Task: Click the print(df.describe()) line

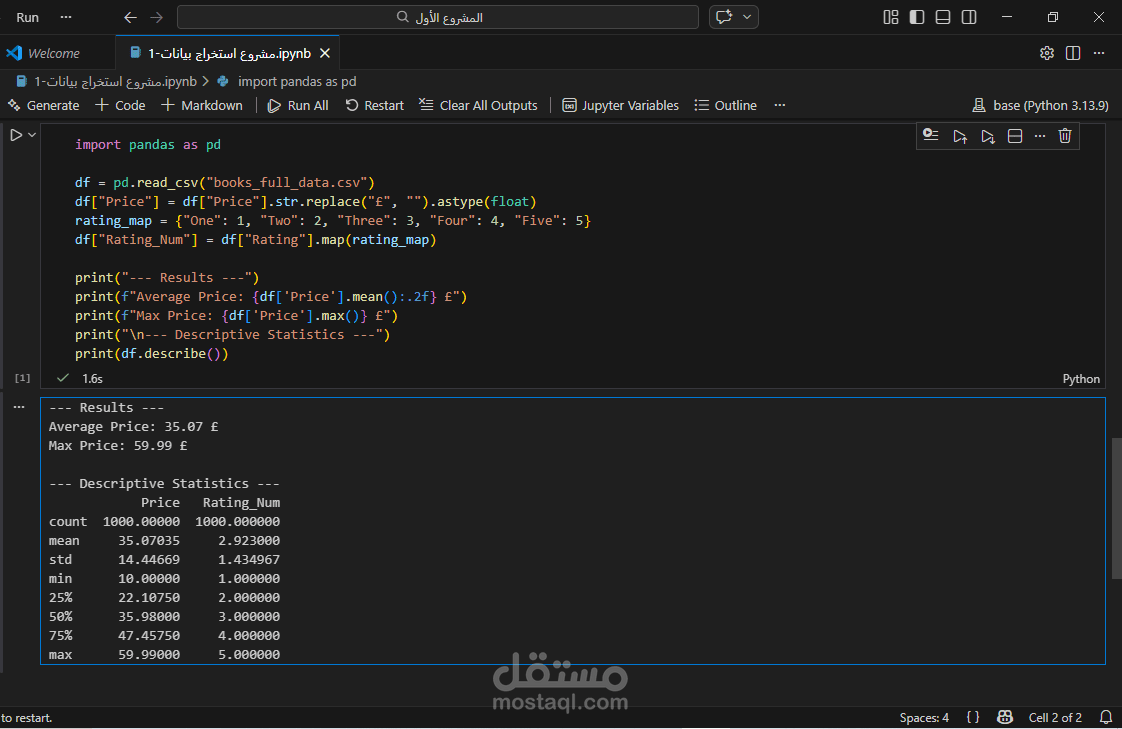Action: tap(152, 353)
